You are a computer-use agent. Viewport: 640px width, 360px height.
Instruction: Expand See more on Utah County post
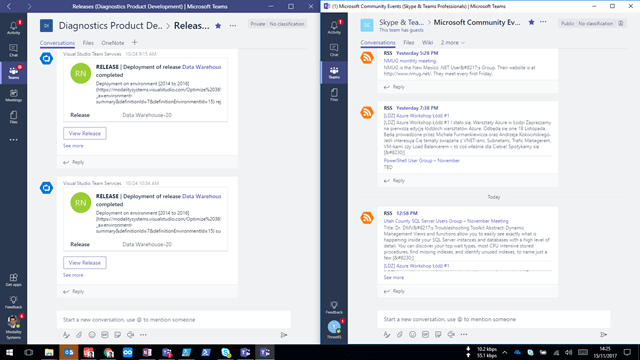point(393,278)
